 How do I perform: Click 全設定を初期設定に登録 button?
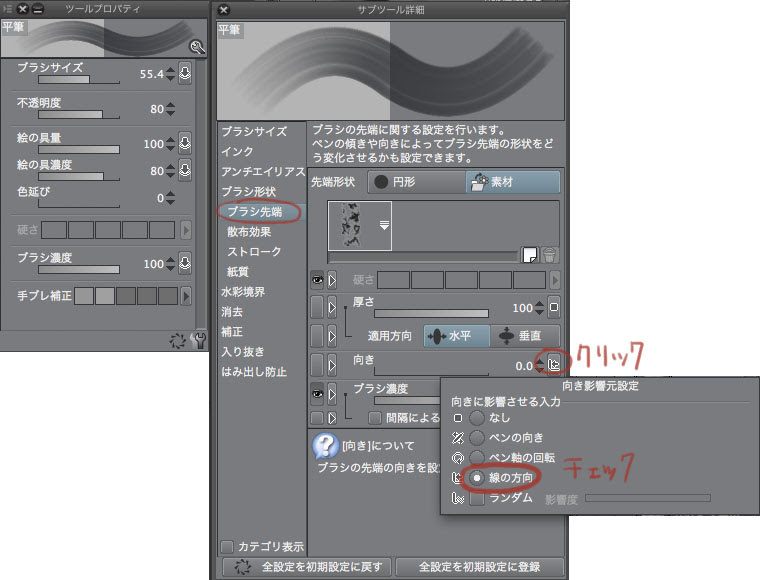[480, 567]
